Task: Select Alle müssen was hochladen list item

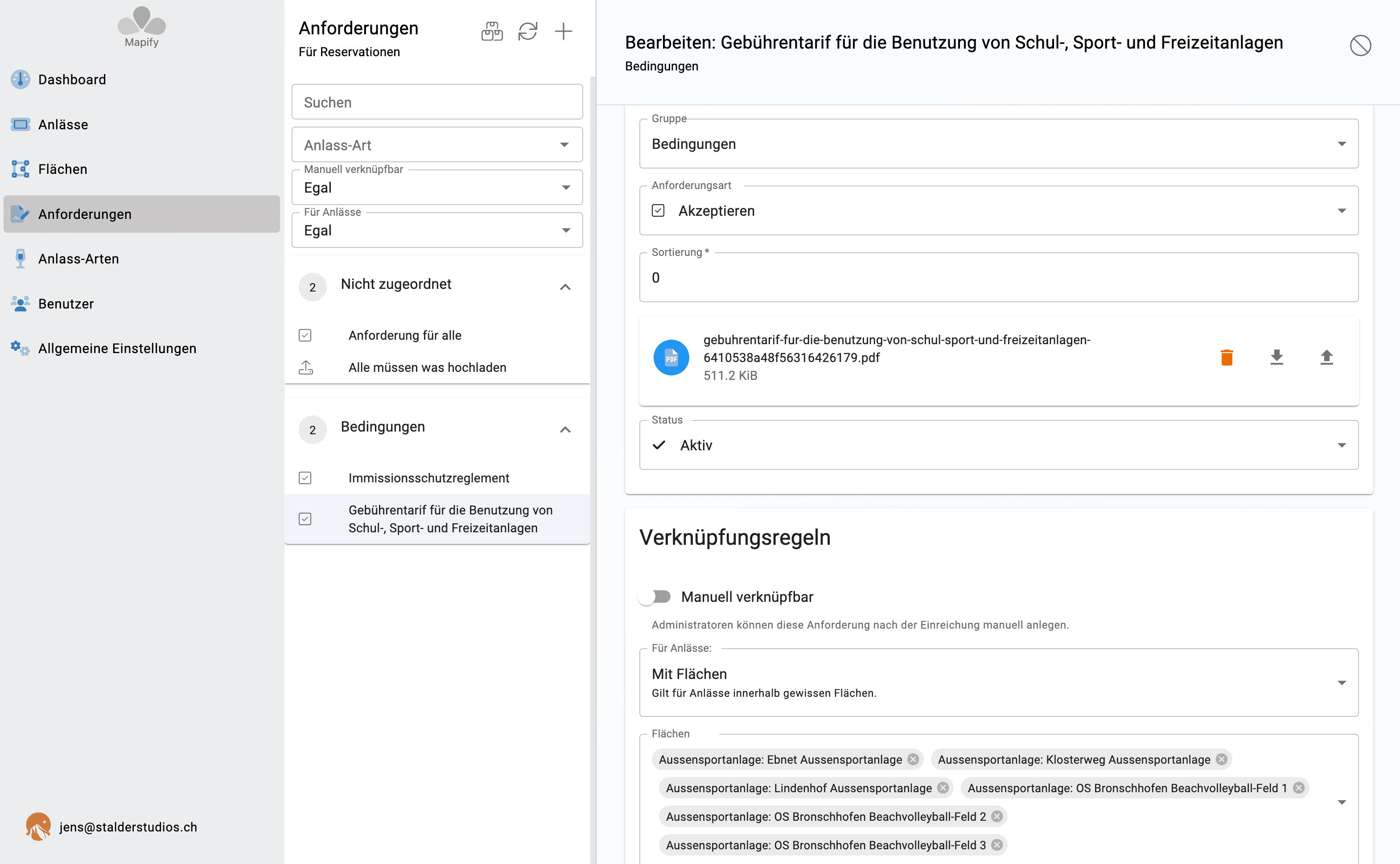Action: [437, 367]
